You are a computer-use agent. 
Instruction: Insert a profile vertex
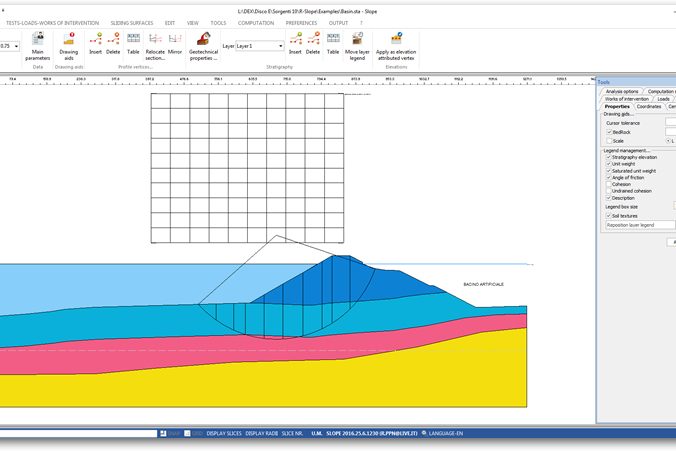95,44
